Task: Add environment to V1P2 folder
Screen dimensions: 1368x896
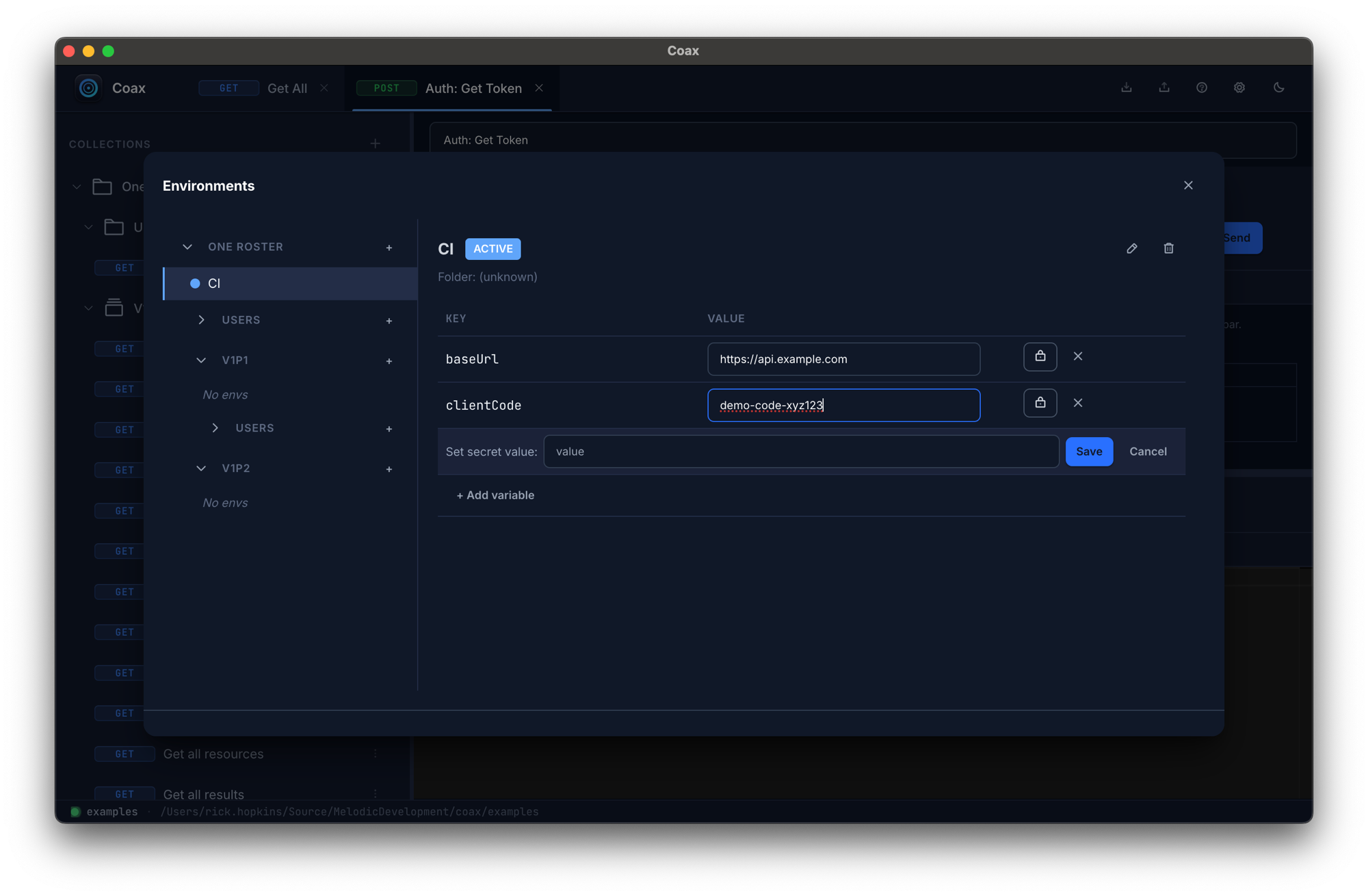Action: click(x=389, y=469)
